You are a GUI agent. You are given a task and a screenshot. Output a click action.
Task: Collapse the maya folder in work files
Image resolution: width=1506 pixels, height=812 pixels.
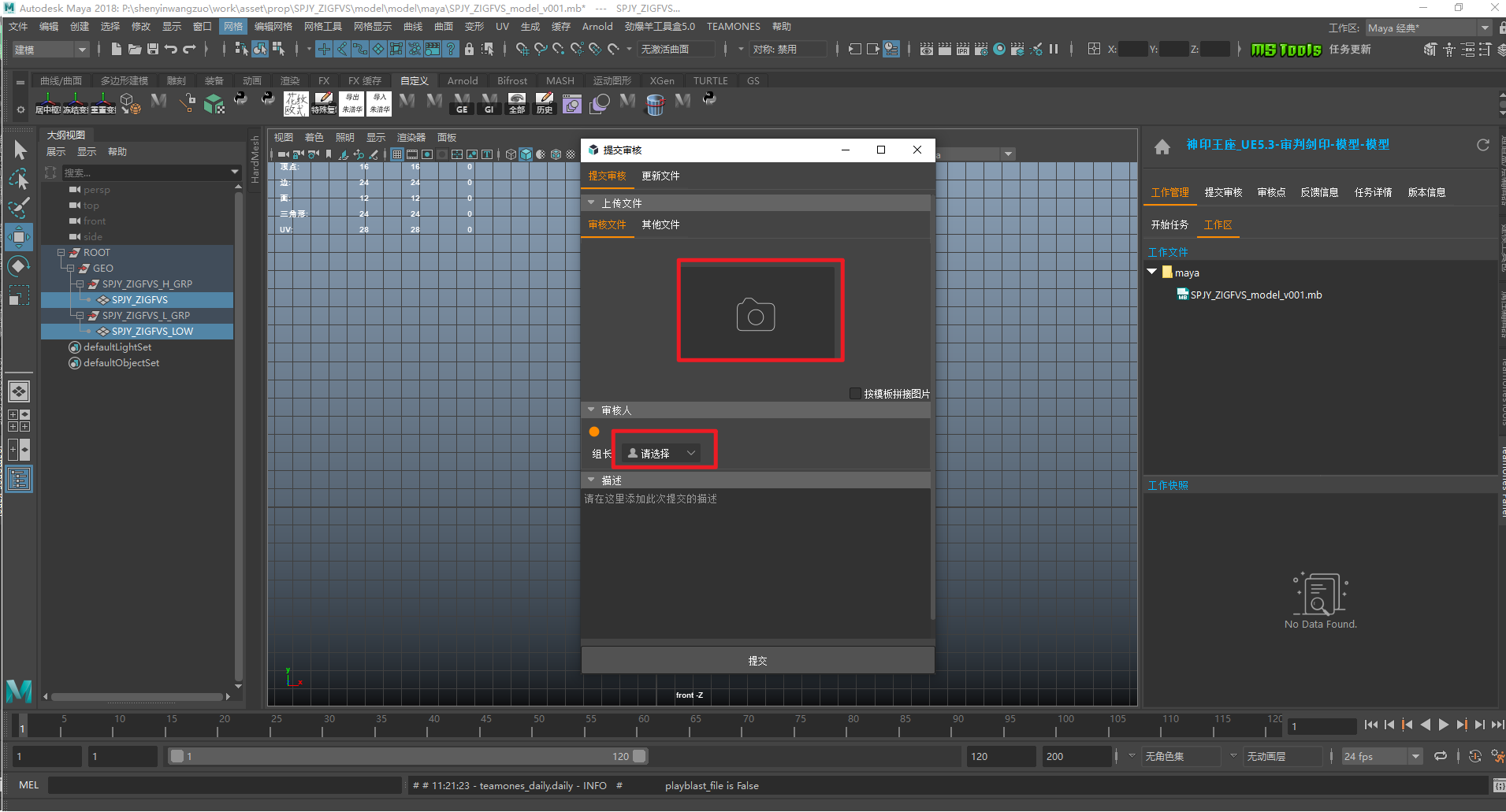(x=1152, y=272)
